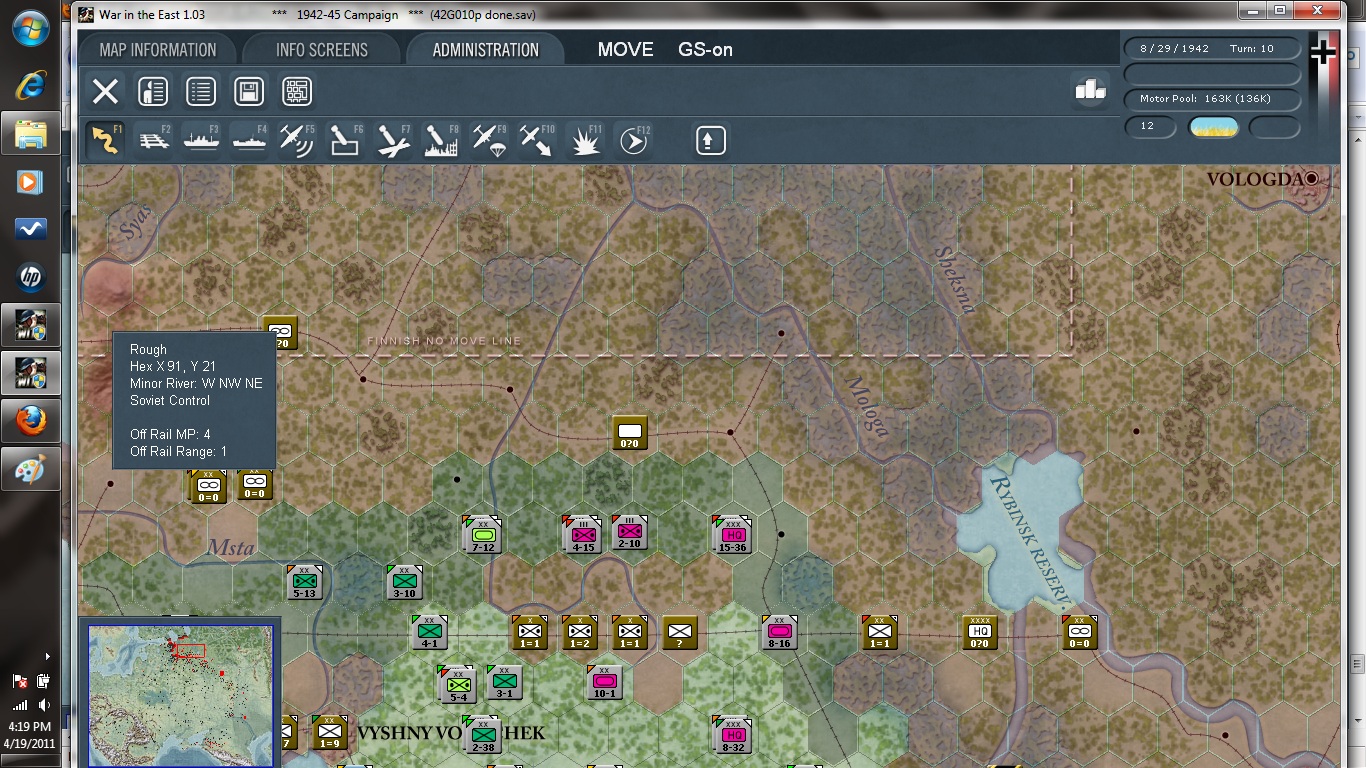The image size is (1366, 768).
Task: Select the green infantry unit 5-13
Action: 304,583
